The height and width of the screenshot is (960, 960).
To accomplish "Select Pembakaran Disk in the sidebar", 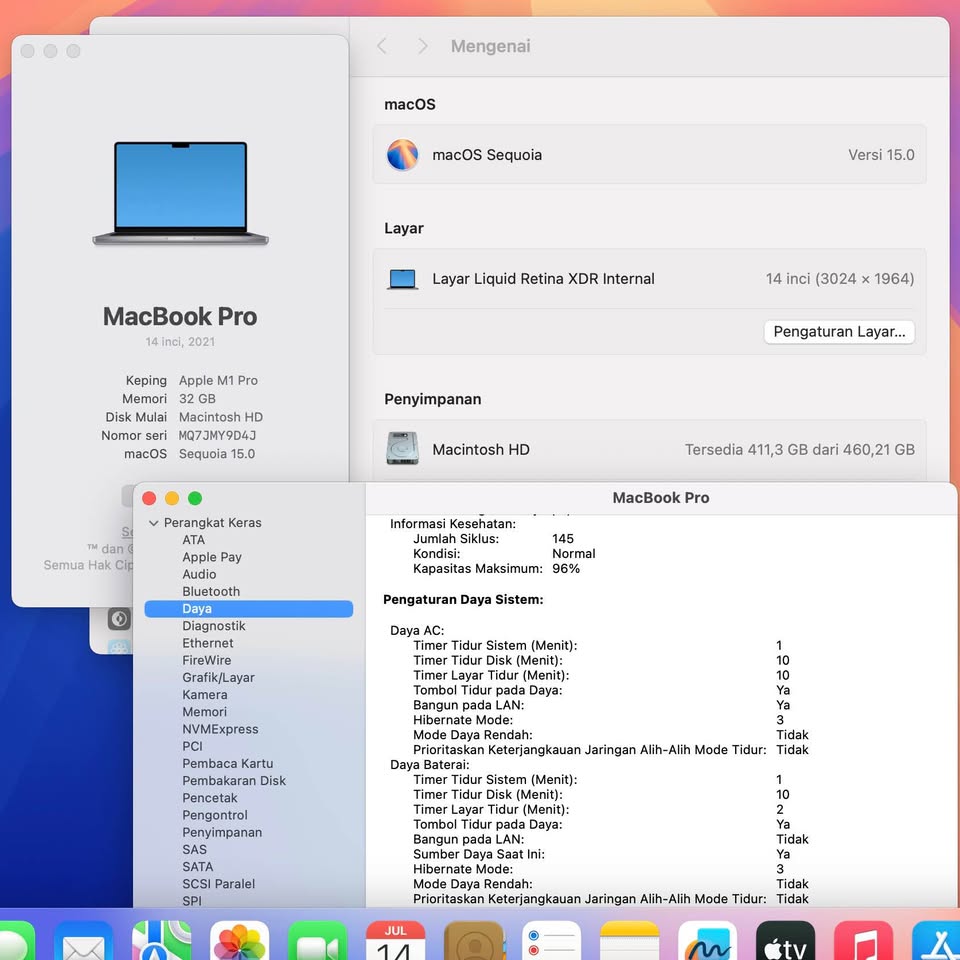I will (234, 781).
